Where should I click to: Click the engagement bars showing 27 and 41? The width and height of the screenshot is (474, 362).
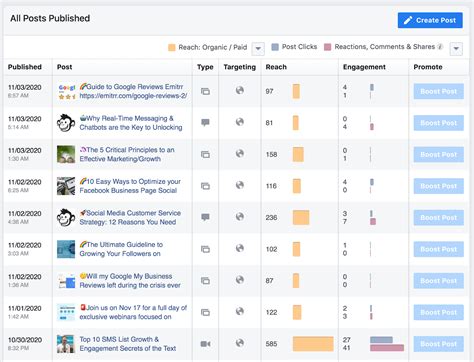(387, 344)
